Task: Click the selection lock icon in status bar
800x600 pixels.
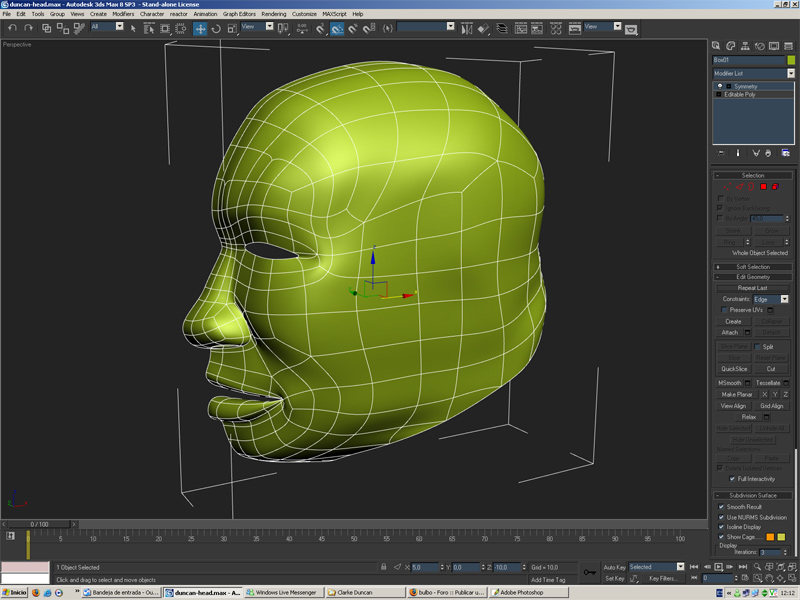Action: coord(384,567)
